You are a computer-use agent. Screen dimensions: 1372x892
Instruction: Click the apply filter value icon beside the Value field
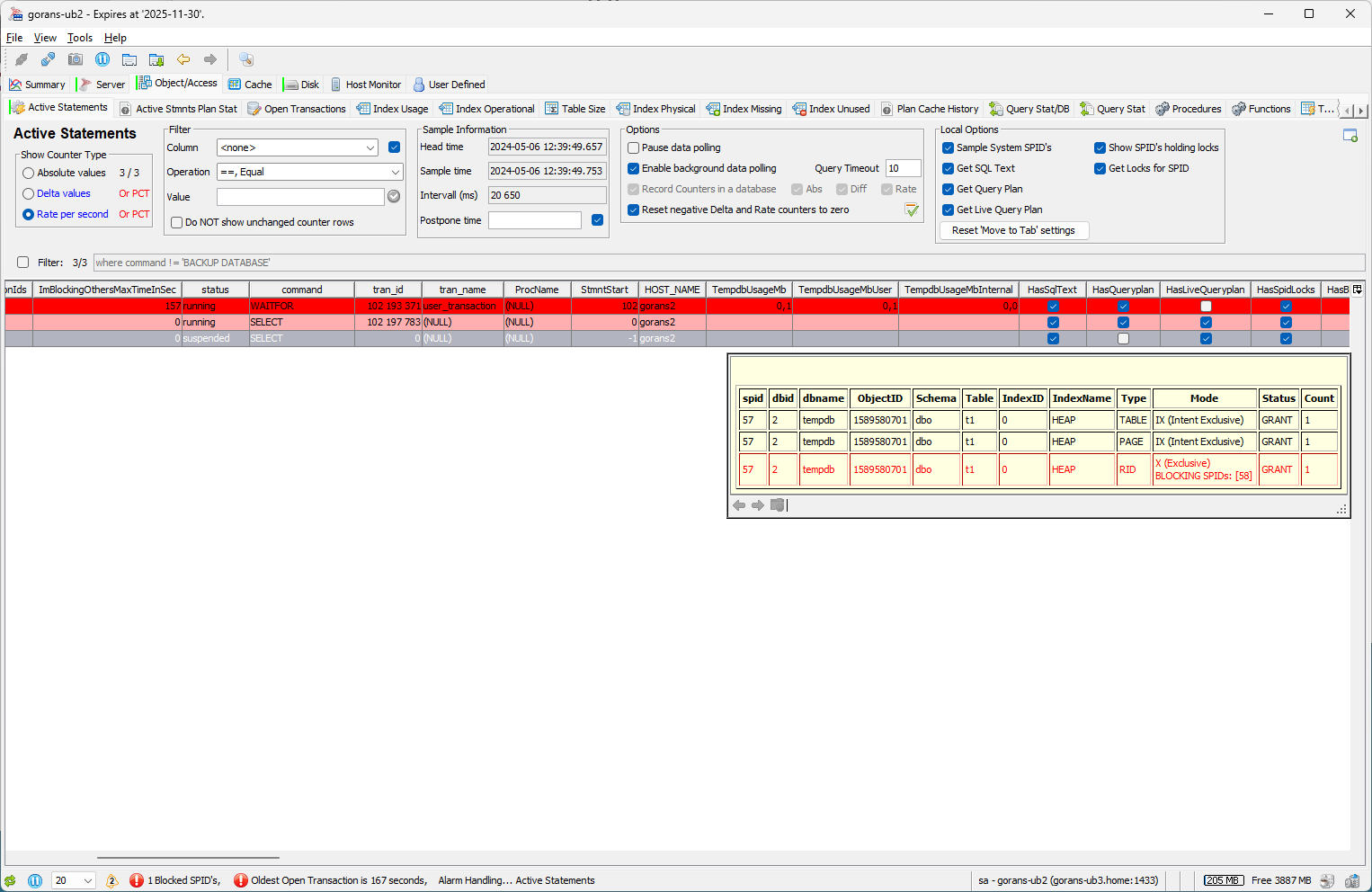(x=394, y=196)
